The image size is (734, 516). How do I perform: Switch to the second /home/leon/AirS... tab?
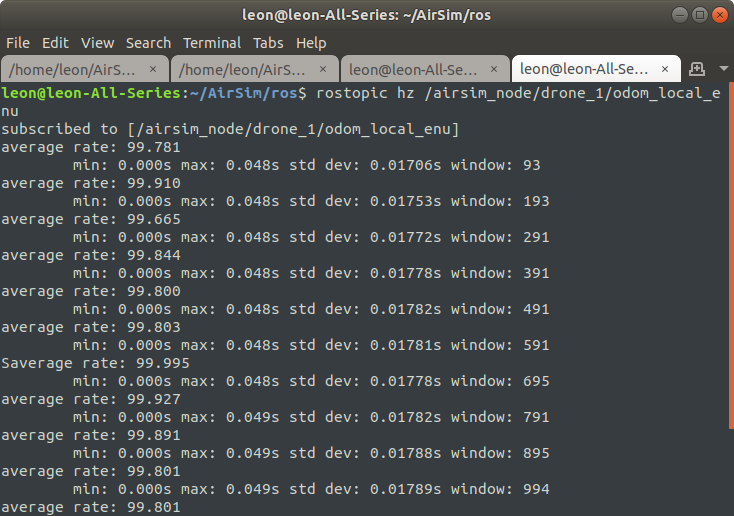[x=245, y=69]
